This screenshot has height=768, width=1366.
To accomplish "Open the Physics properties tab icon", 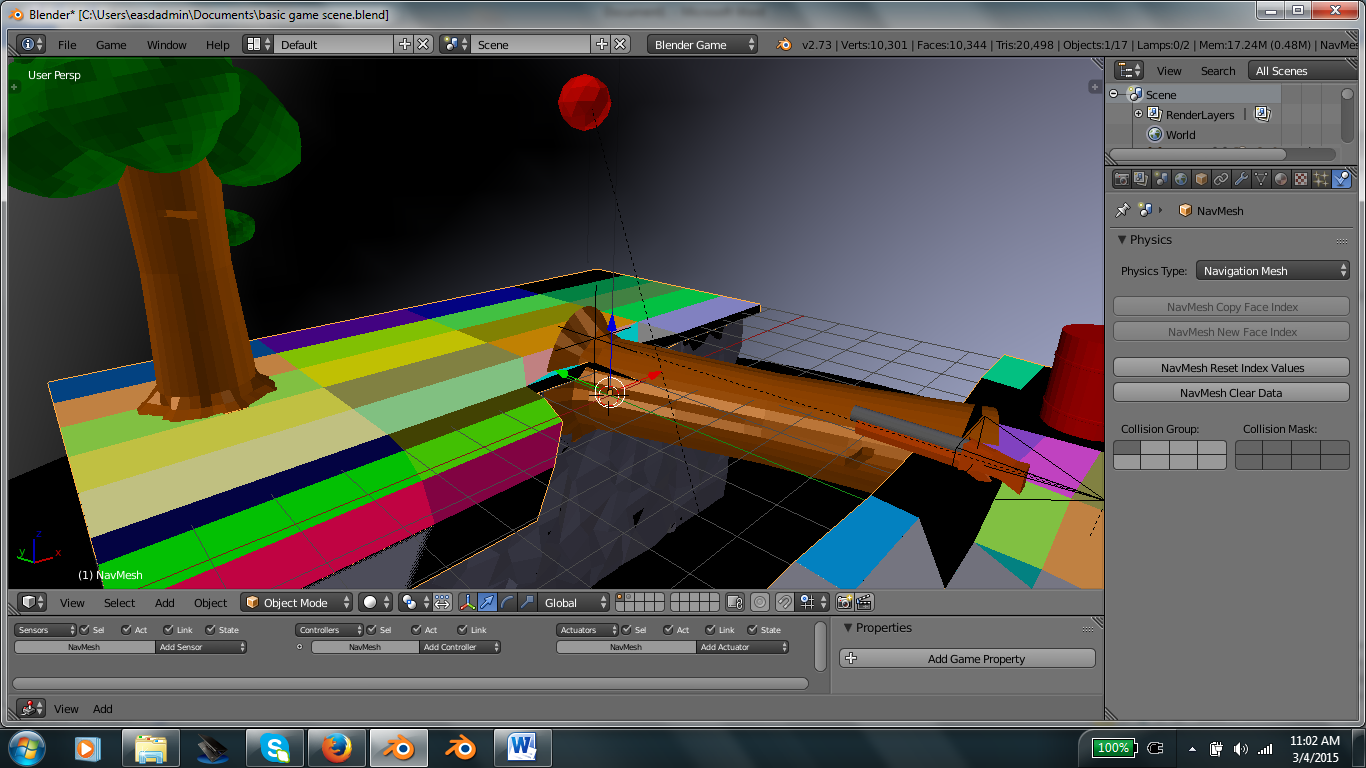I will coord(1341,179).
